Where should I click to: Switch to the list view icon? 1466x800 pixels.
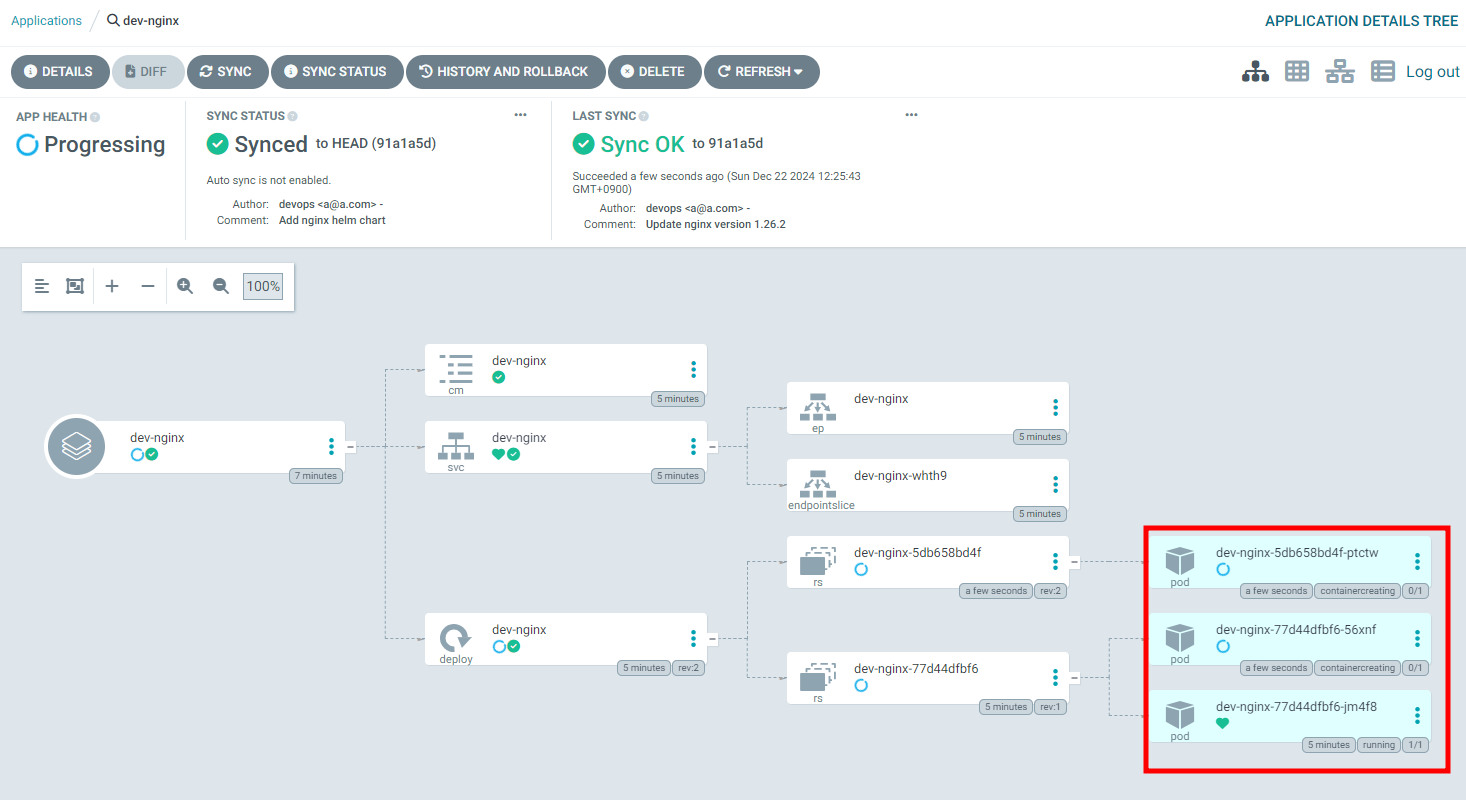pyautogui.click(x=1383, y=72)
